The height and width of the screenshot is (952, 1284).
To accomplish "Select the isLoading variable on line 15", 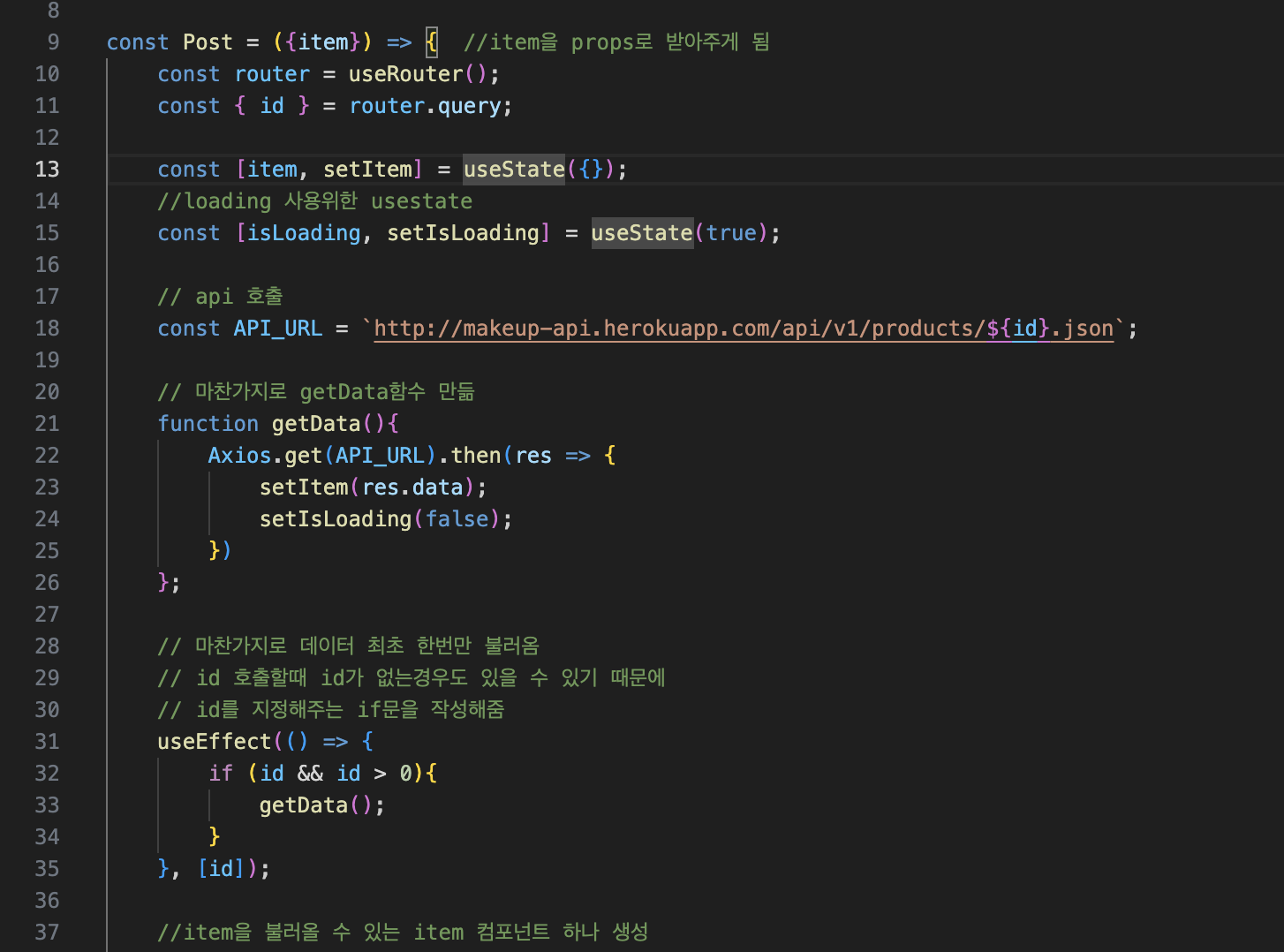I will 304,233.
